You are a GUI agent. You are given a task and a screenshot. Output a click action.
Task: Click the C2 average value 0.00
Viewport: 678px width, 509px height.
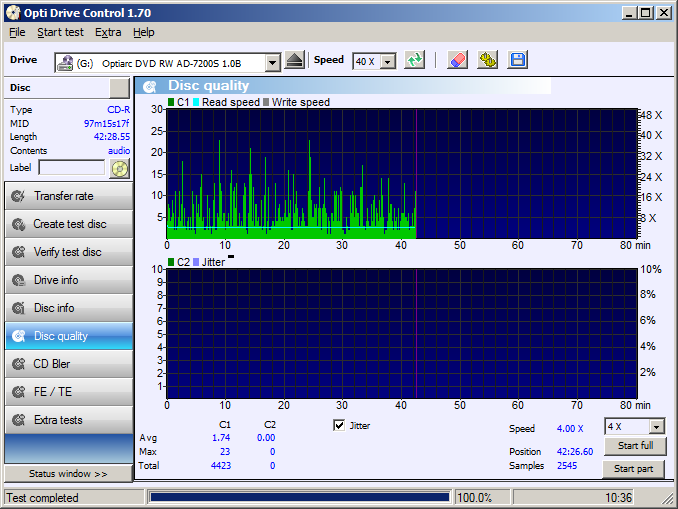pyautogui.click(x=266, y=438)
